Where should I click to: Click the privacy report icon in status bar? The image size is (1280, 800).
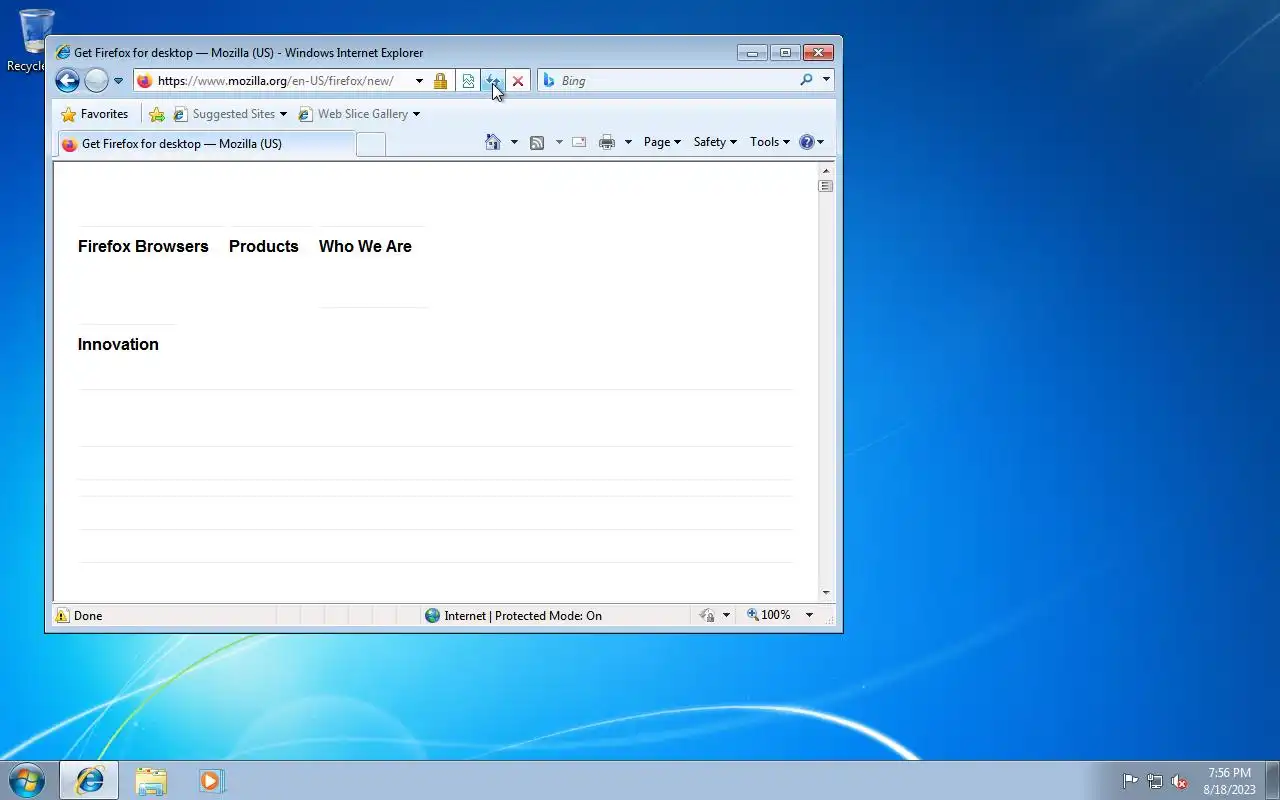pyautogui.click(x=707, y=616)
